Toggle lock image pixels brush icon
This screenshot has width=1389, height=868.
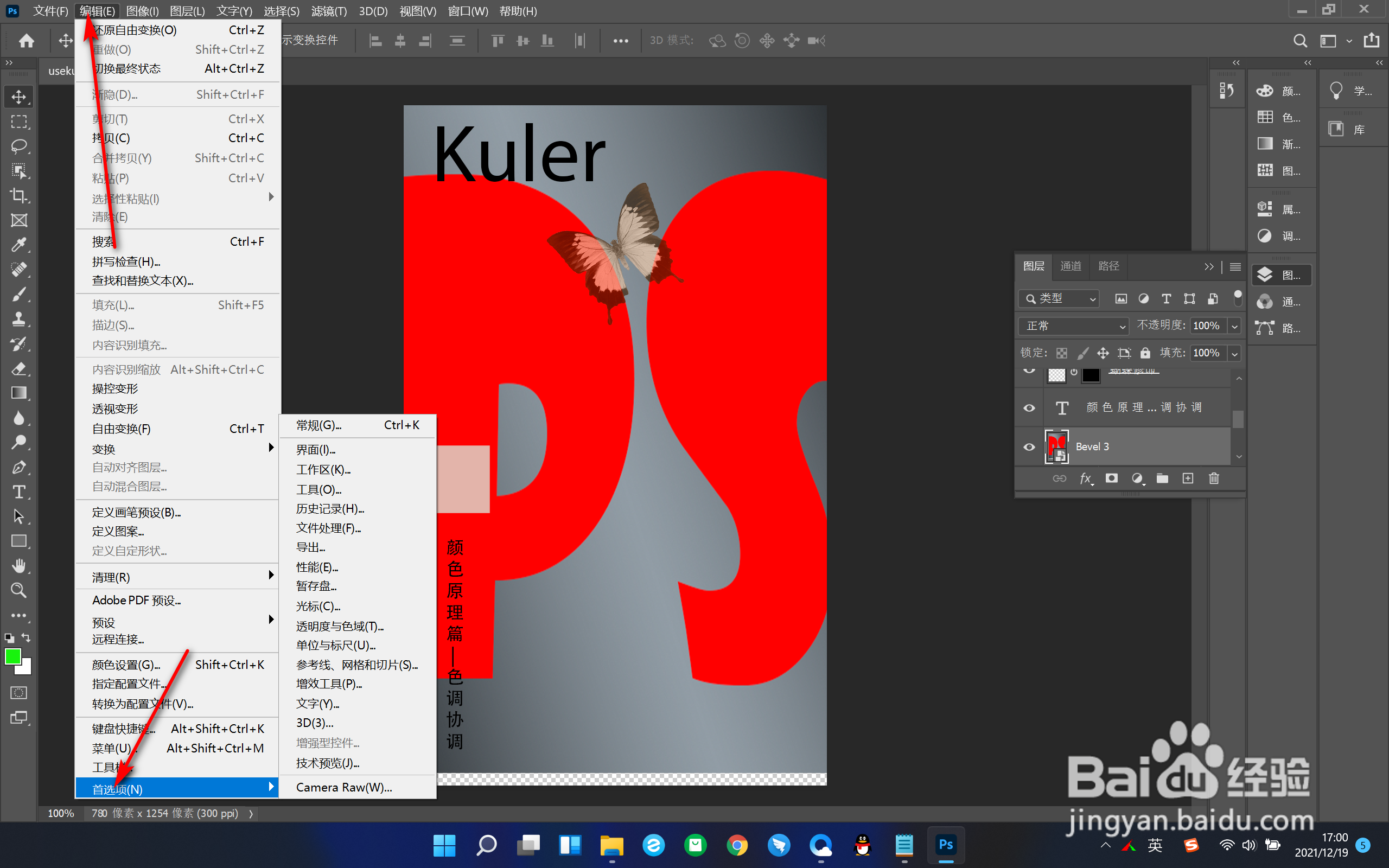tap(1082, 353)
